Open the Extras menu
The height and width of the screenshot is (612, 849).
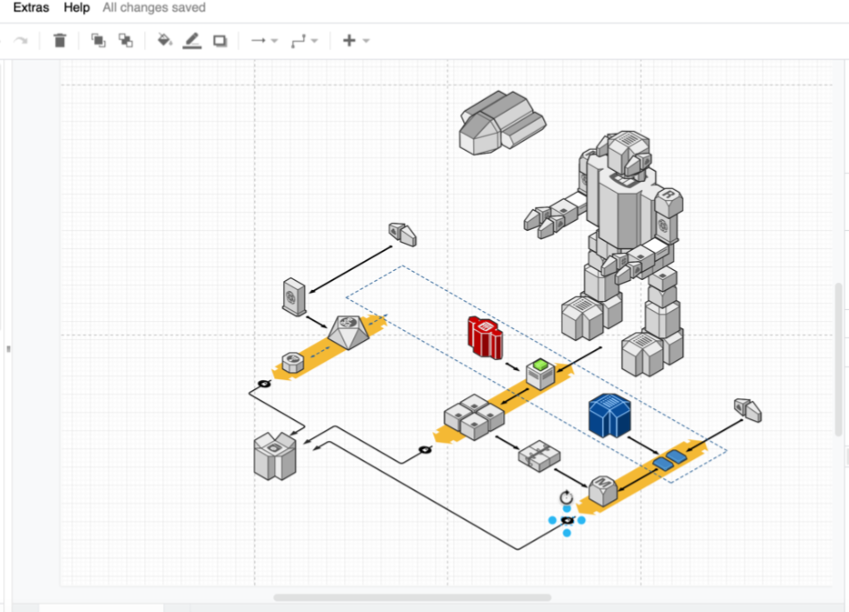(31, 8)
